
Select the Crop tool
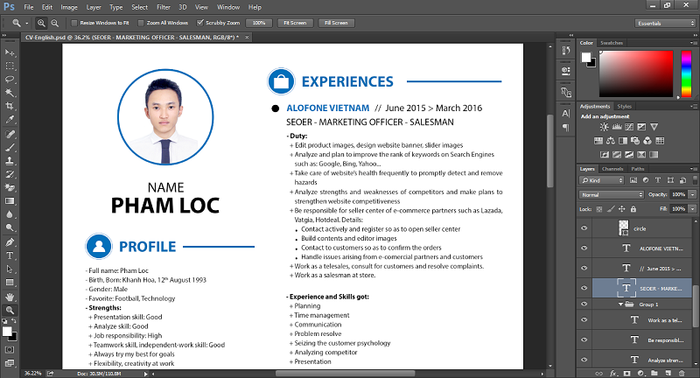pyautogui.click(x=10, y=106)
